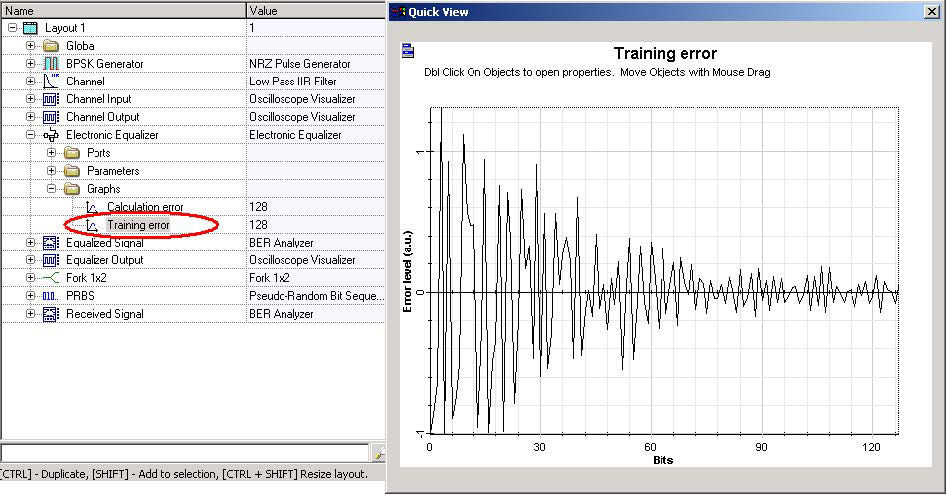Close the Quick View window
Image resolution: width=946 pixels, height=495 pixels.
pos(932,11)
